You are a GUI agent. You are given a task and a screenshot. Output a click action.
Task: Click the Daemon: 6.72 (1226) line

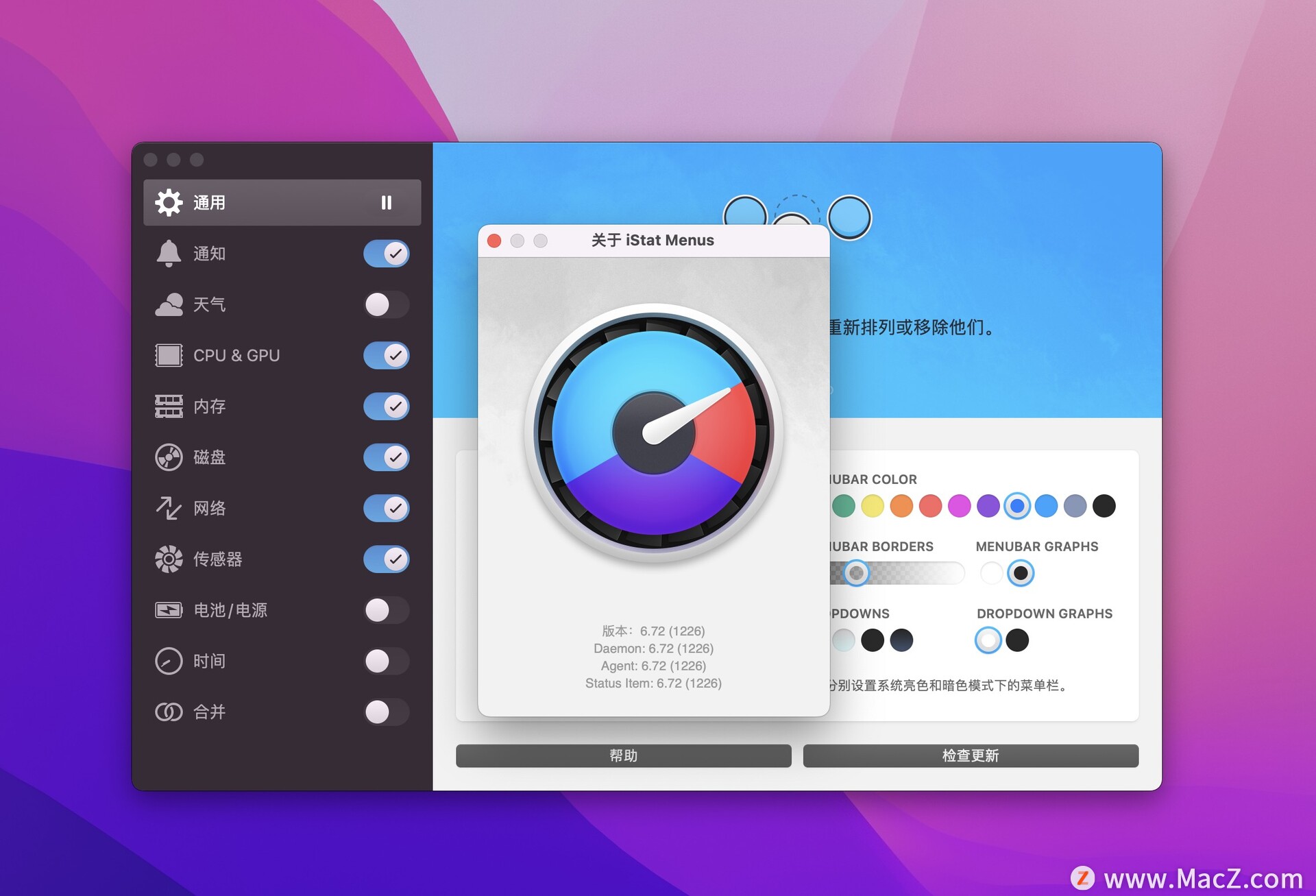pyautogui.click(x=653, y=649)
